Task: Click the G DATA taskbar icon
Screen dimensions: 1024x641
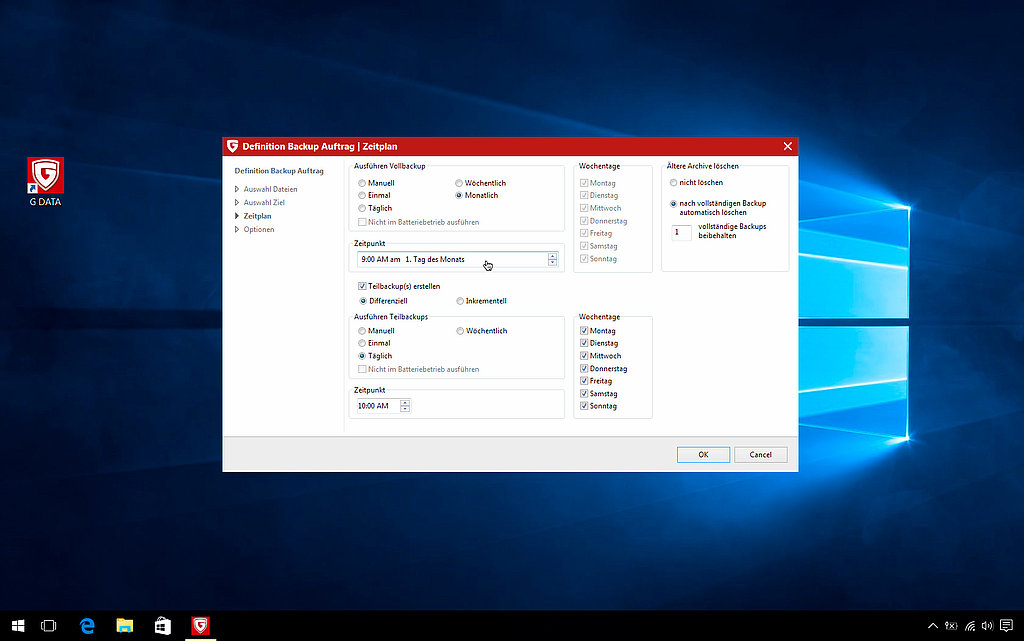Action: tap(200, 625)
